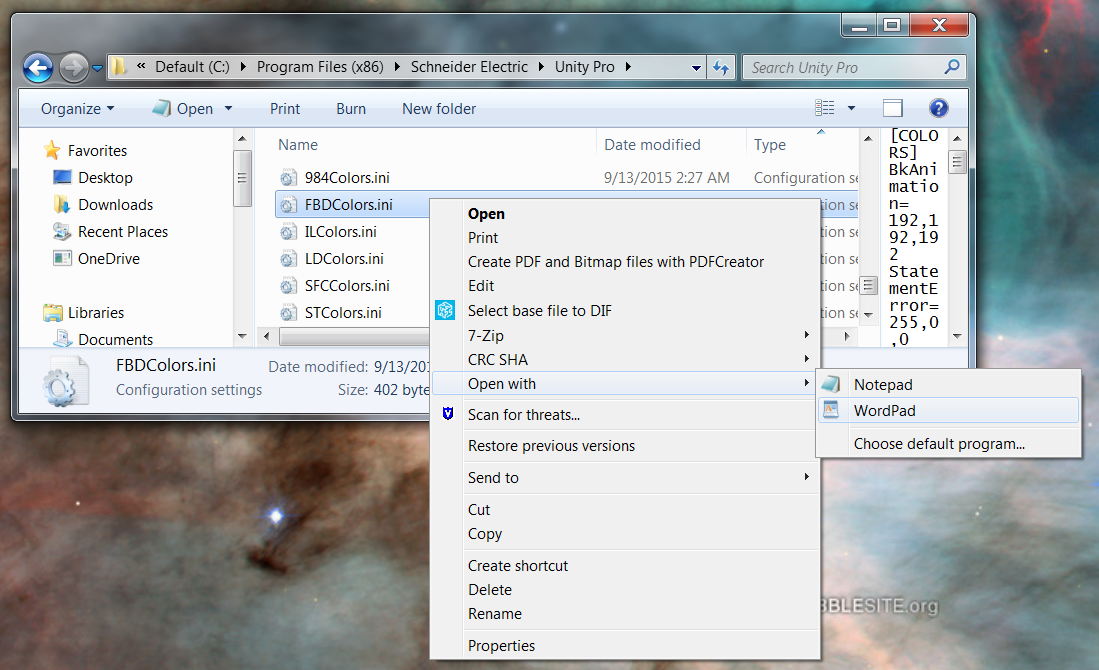Image resolution: width=1099 pixels, height=670 pixels.
Task: Click Schneider Electric in address path
Action: click(469, 67)
